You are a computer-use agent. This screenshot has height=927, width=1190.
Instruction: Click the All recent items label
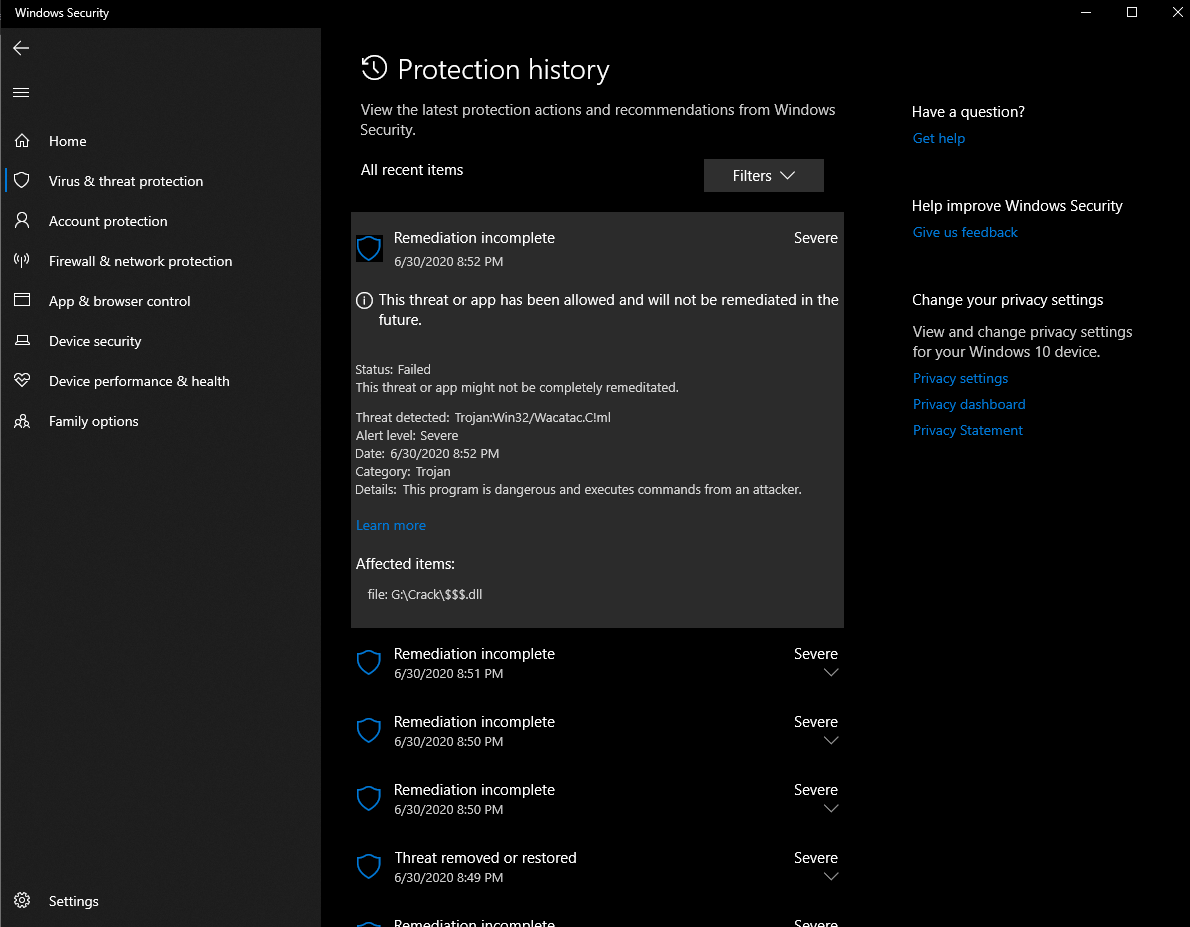pyautogui.click(x=412, y=170)
